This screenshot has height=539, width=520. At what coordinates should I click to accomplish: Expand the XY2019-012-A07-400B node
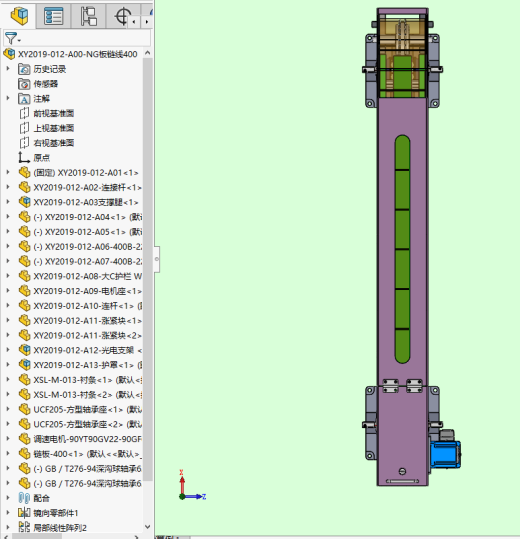pos(8,261)
